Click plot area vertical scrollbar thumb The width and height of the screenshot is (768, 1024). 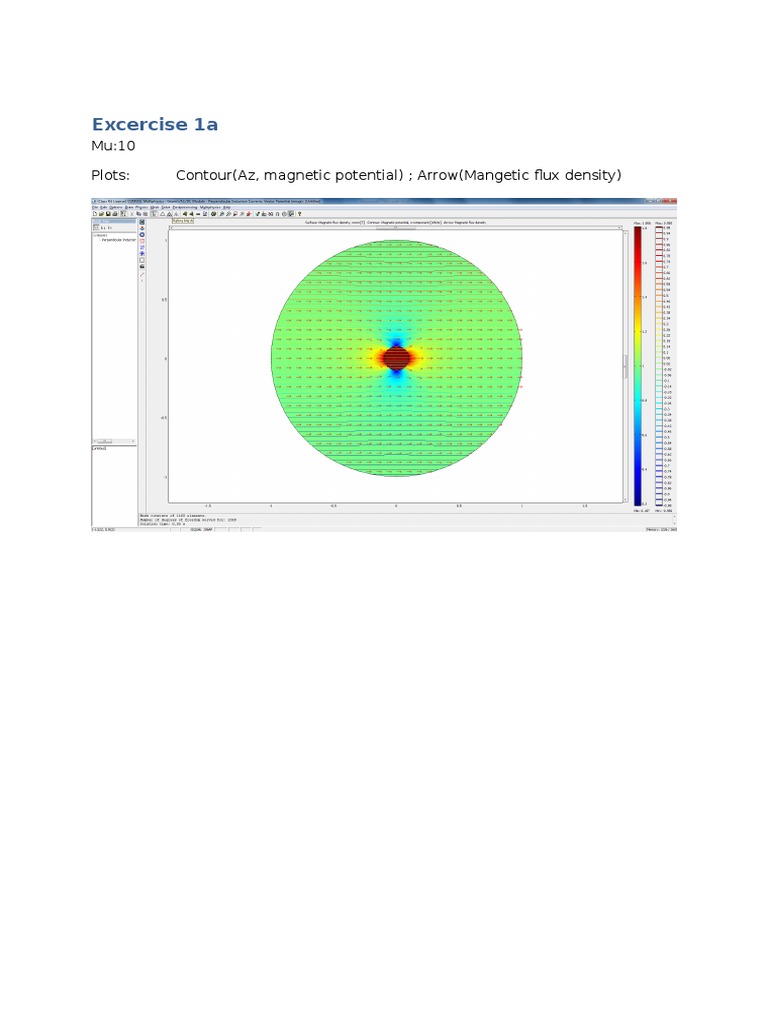tap(625, 366)
